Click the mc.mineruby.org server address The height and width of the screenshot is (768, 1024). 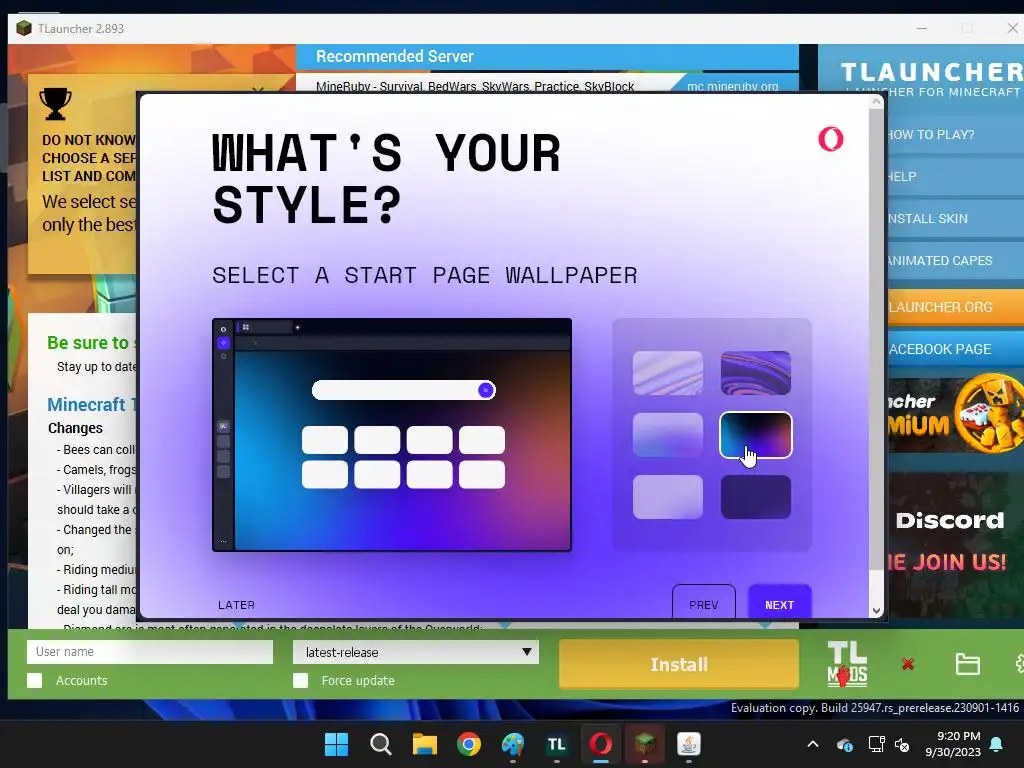[733, 86]
